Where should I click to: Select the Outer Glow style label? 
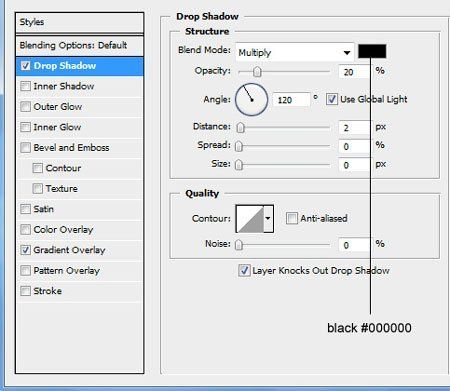[x=58, y=107]
